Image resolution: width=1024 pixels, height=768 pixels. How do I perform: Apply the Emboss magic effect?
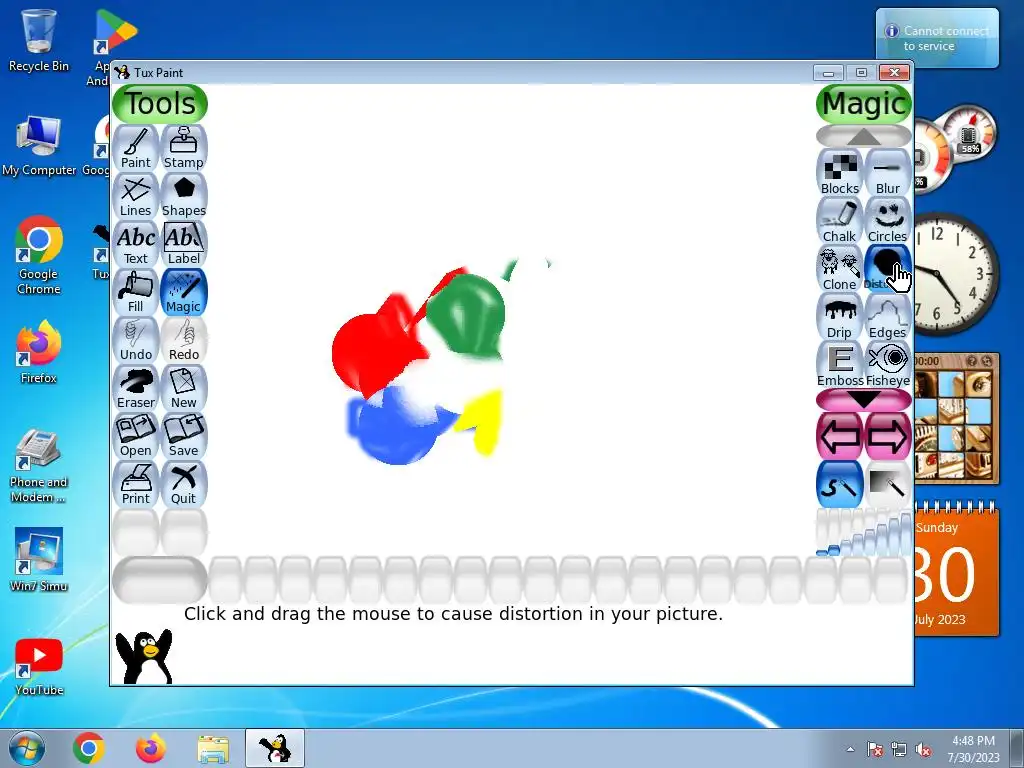pos(840,364)
